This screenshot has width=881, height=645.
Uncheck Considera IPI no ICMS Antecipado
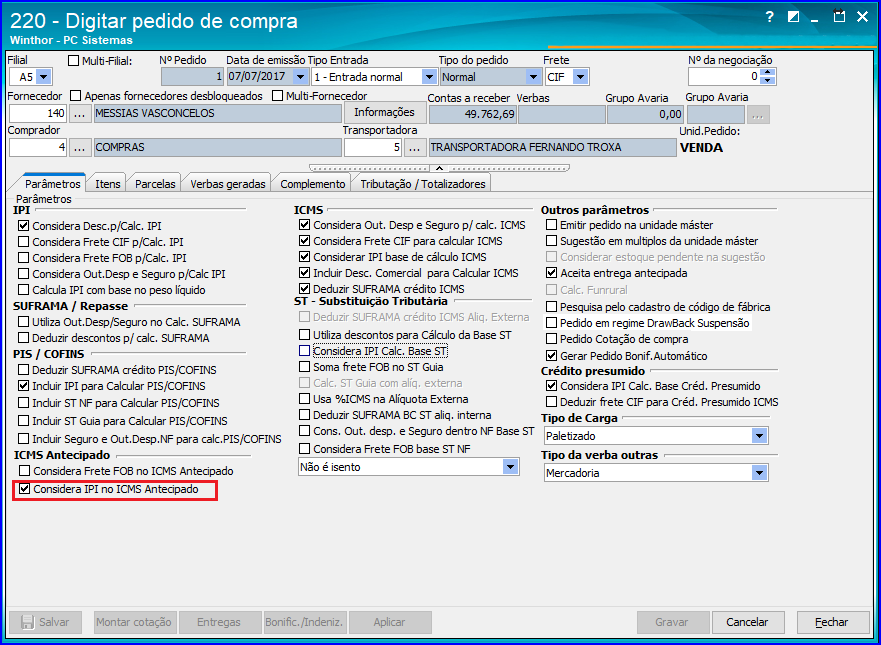24,489
